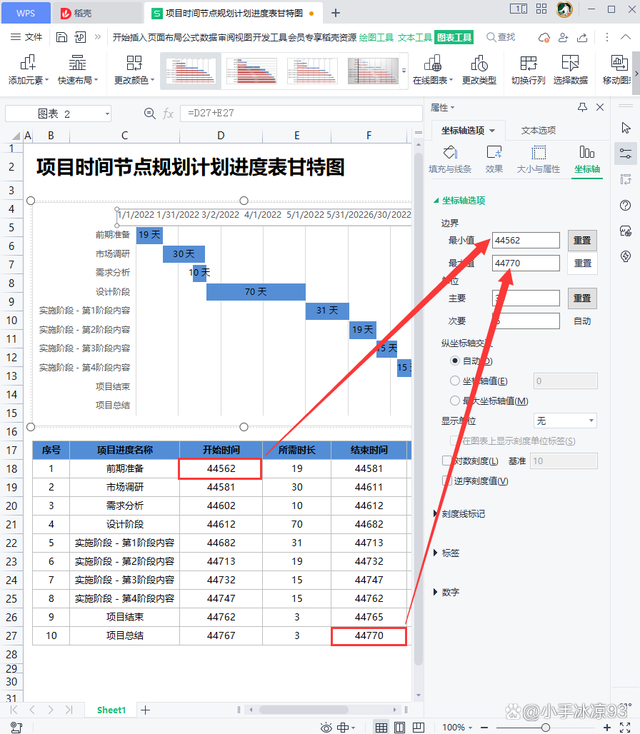Switch to the 图表工具 ribbon tab
Image resolution: width=640 pixels, height=734 pixels.
click(454, 37)
